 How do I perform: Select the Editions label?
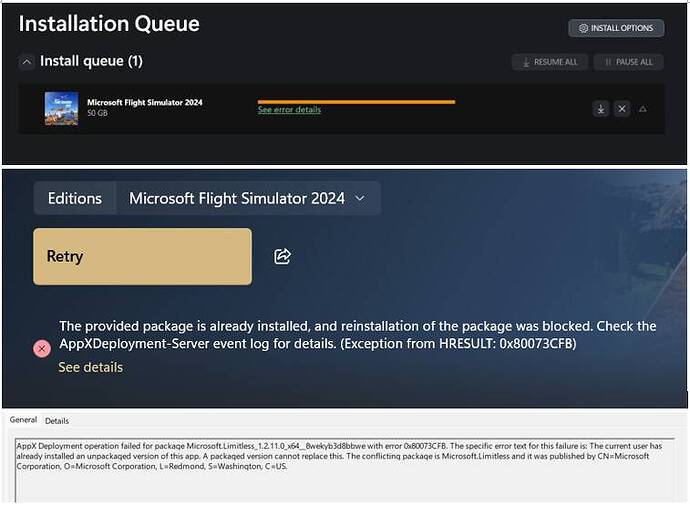click(x=75, y=198)
